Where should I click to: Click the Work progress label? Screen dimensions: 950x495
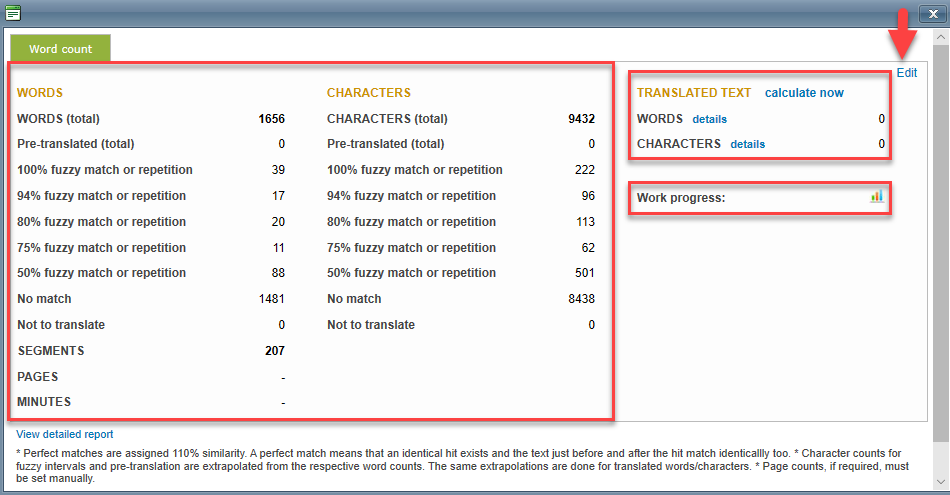point(681,198)
